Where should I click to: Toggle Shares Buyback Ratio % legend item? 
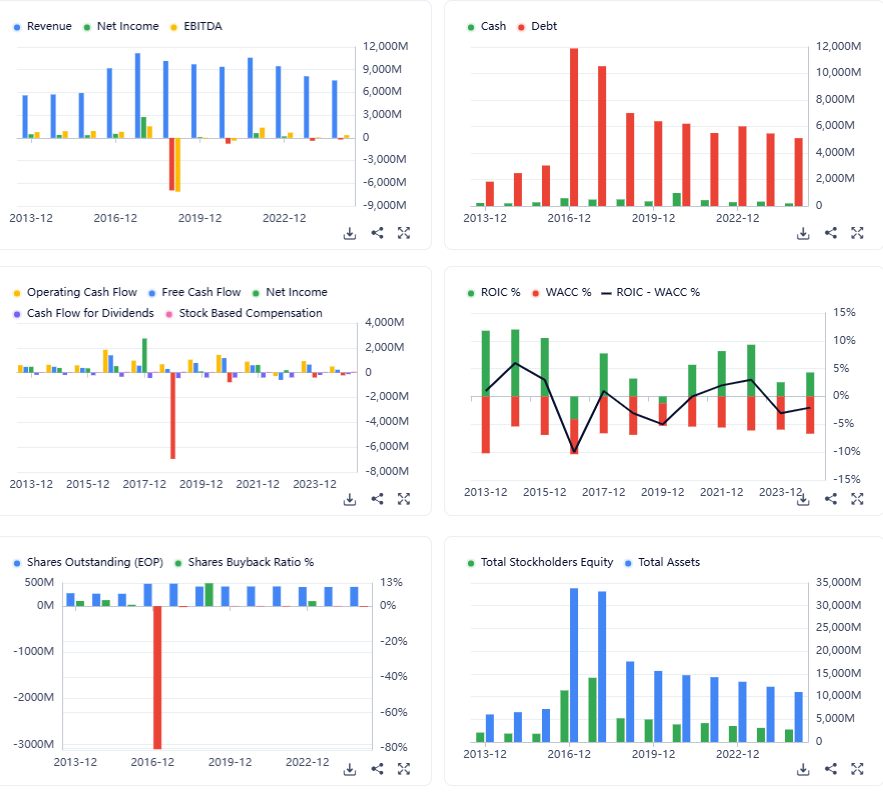[x=244, y=562]
